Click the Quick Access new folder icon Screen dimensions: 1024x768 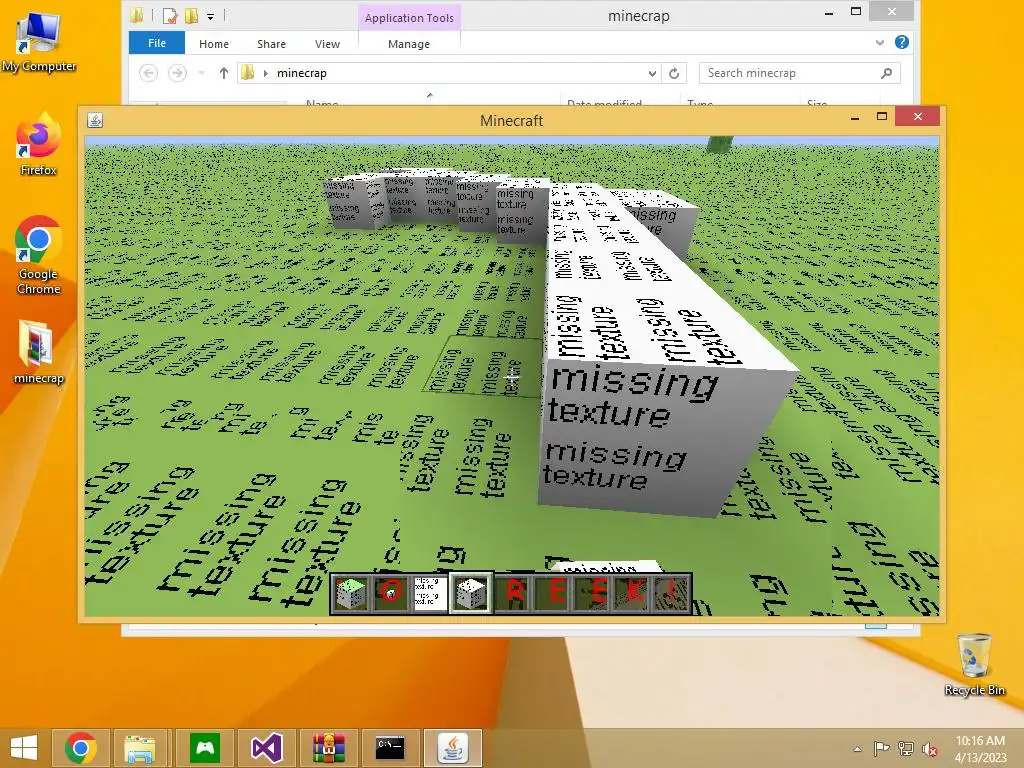[191, 16]
